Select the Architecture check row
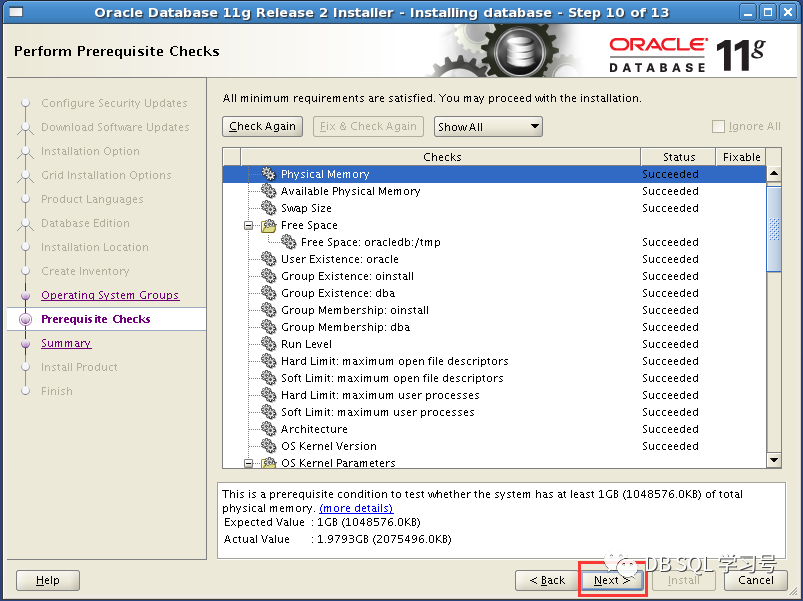This screenshot has width=803, height=601. pos(495,429)
